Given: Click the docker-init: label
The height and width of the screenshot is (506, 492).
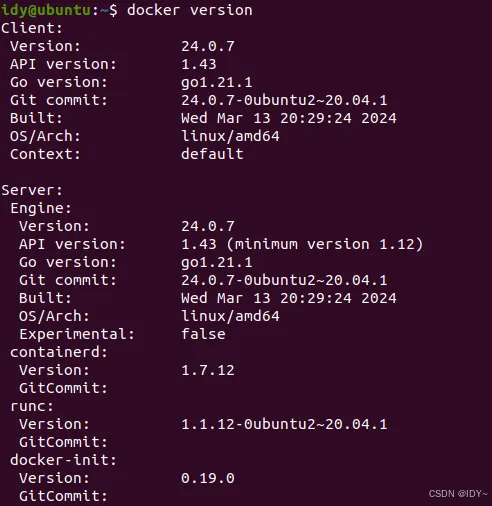Looking at the screenshot, I should coord(63,460).
